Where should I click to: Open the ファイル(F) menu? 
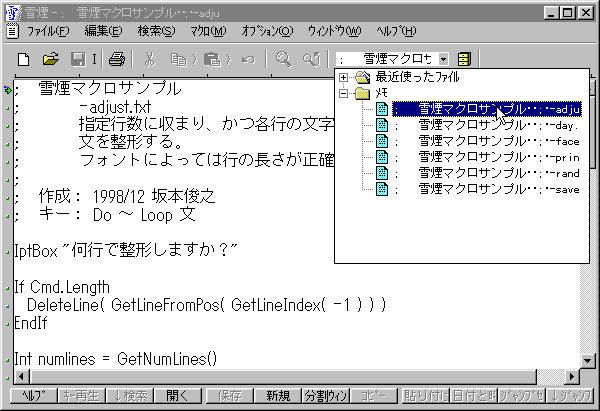[48, 31]
